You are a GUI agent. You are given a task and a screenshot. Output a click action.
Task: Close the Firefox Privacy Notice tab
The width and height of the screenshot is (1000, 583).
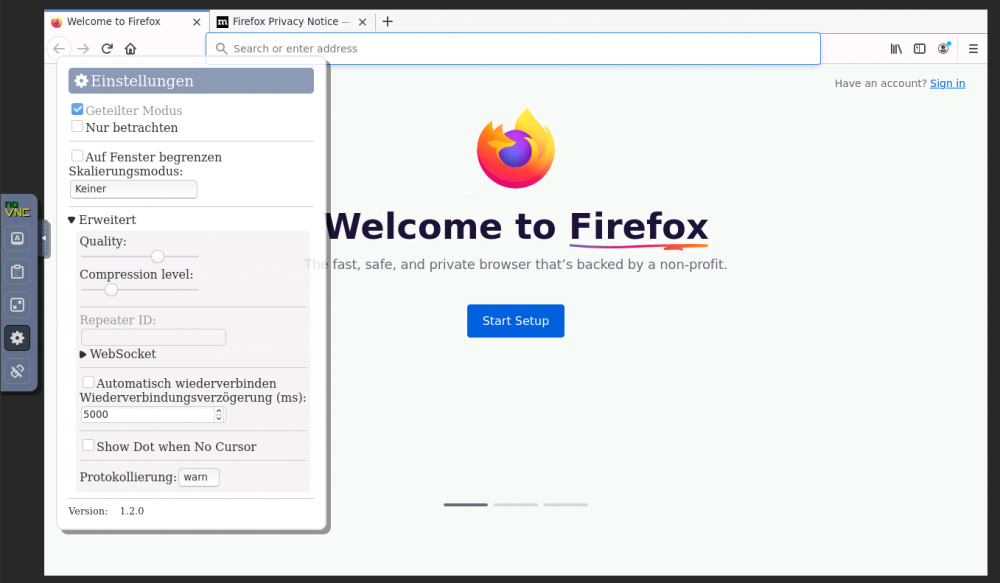coord(362,22)
